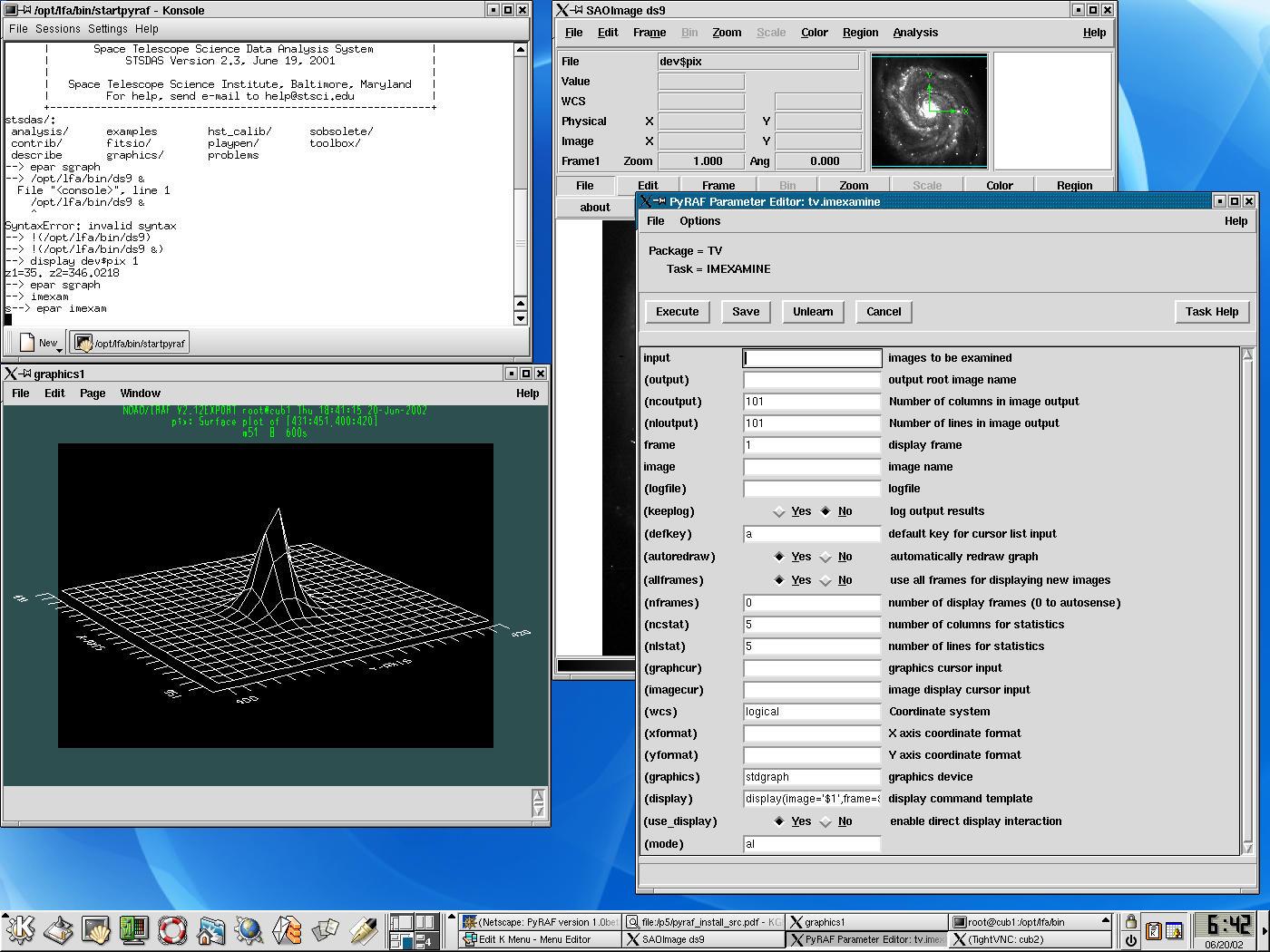Select No for autoredraw parameter

click(x=825, y=557)
